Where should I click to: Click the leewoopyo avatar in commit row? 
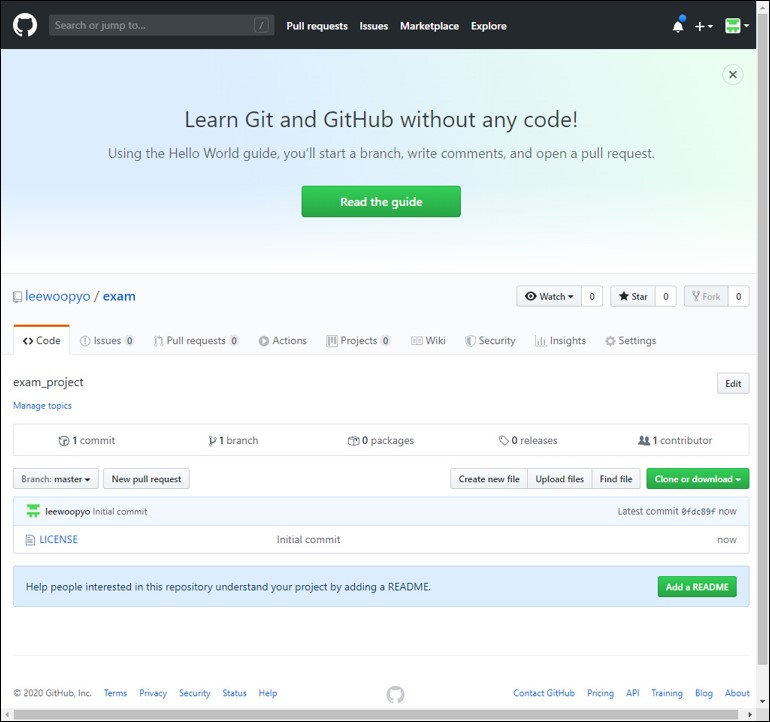tap(33, 511)
